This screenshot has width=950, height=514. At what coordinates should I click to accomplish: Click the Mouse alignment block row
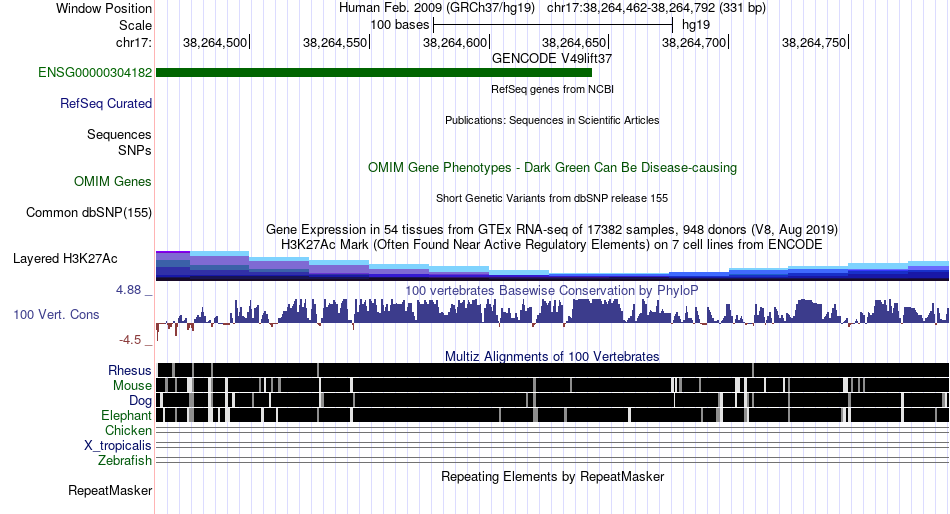pyautogui.click(x=553, y=385)
